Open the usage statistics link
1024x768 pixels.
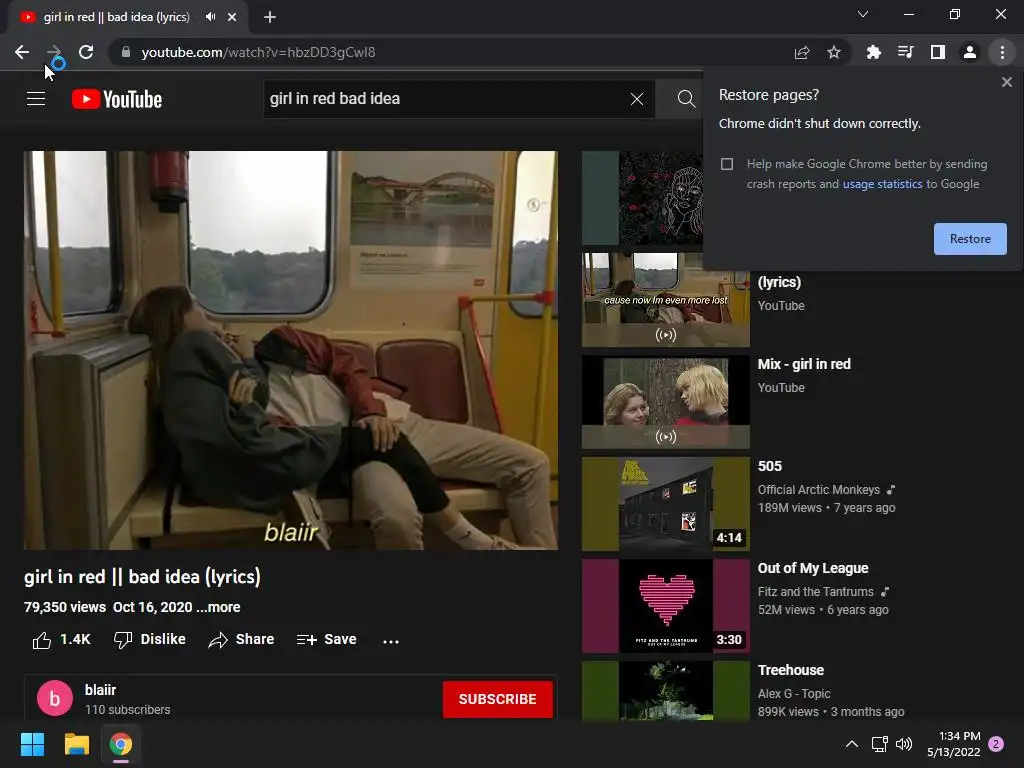(882, 184)
